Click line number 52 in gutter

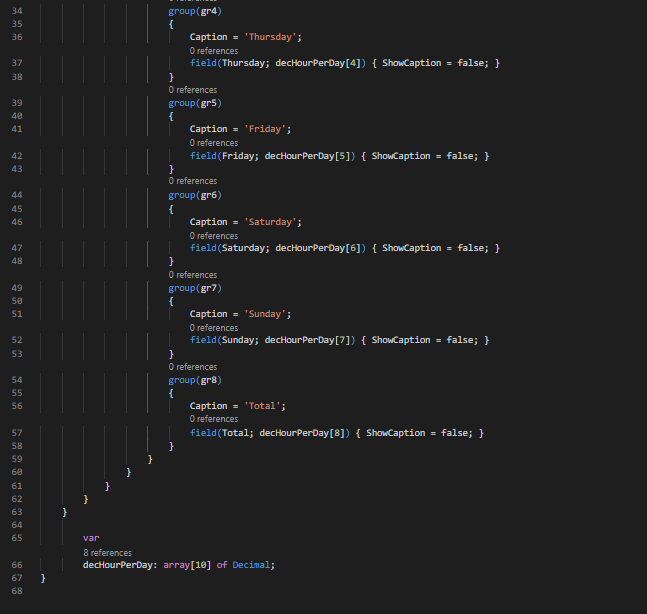pyautogui.click(x=17, y=340)
